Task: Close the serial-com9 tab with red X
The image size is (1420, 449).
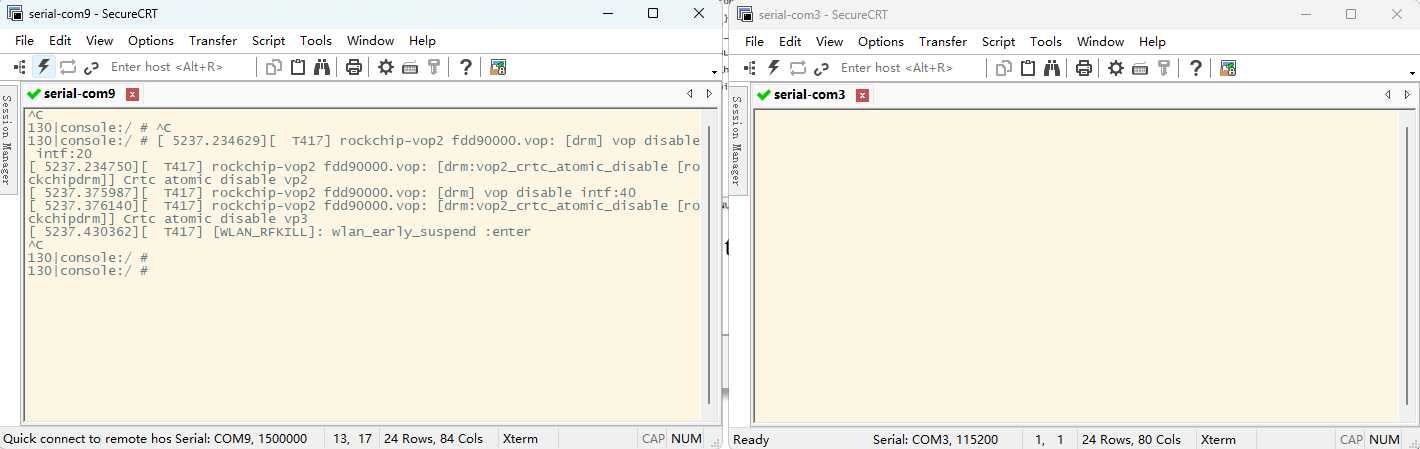Action: tap(132, 94)
